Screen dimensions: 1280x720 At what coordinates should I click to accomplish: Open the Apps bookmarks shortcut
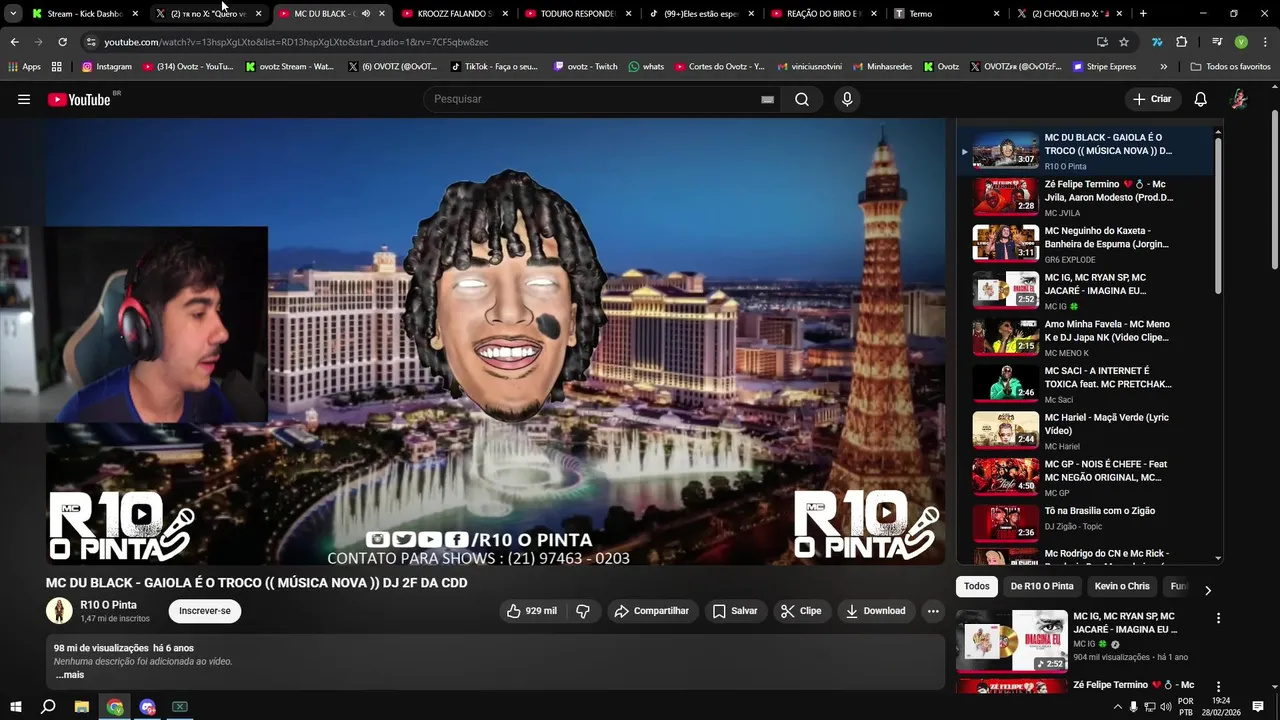click(x=24, y=67)
